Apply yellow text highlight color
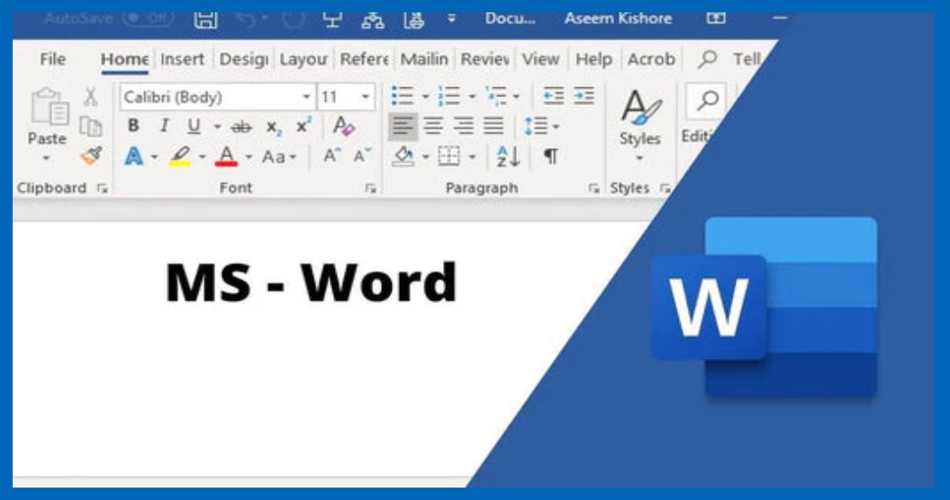 coord(180,156)
